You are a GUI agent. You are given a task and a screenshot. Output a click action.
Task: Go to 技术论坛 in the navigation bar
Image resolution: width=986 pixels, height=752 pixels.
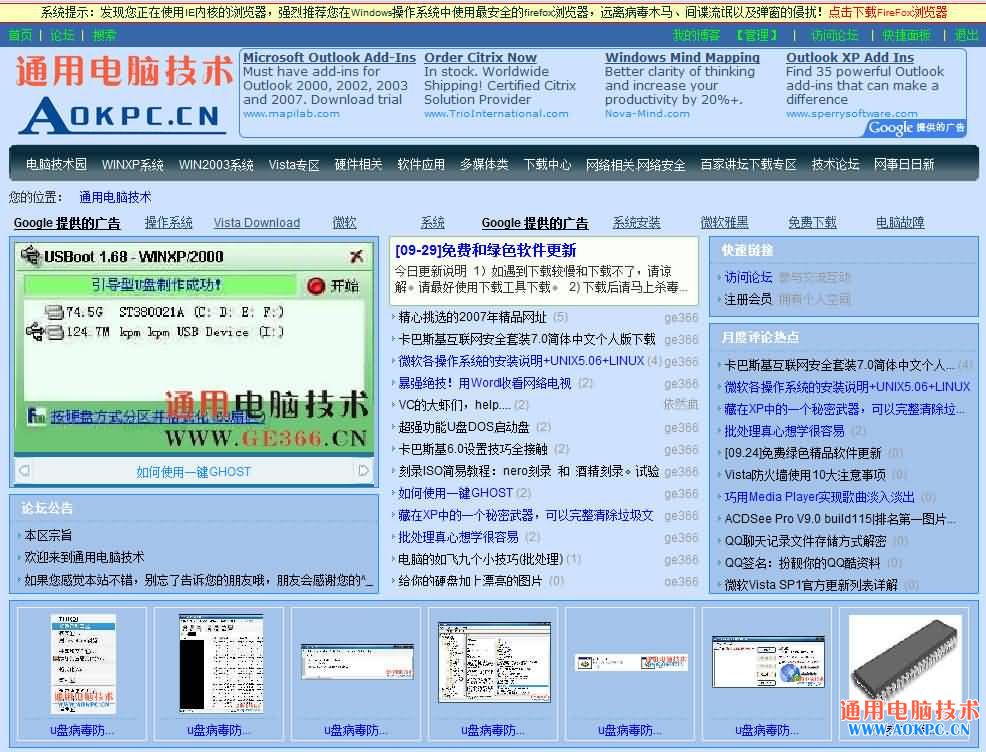click(x=835, y=165)
